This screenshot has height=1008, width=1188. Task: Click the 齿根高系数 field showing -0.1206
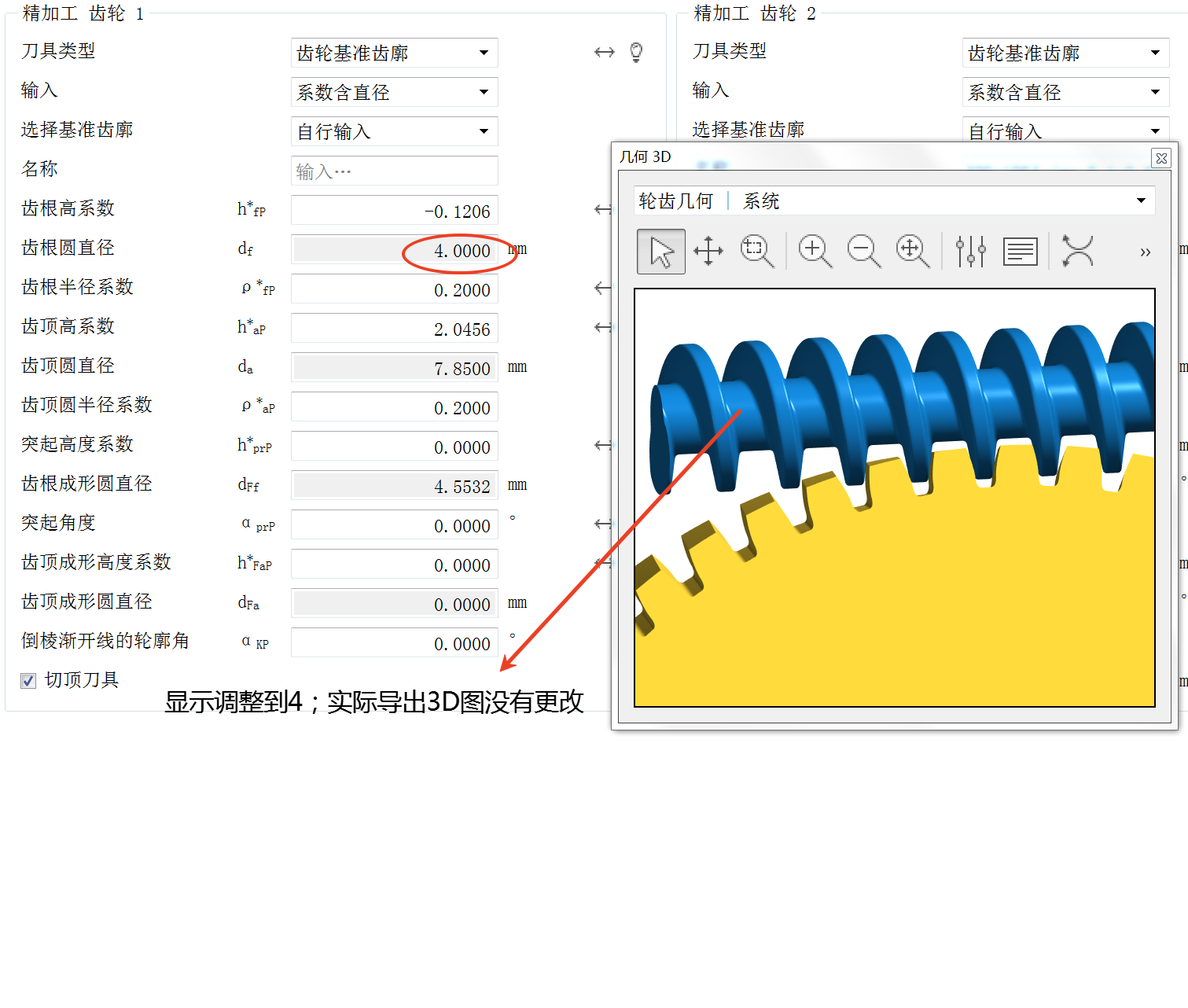395,210
